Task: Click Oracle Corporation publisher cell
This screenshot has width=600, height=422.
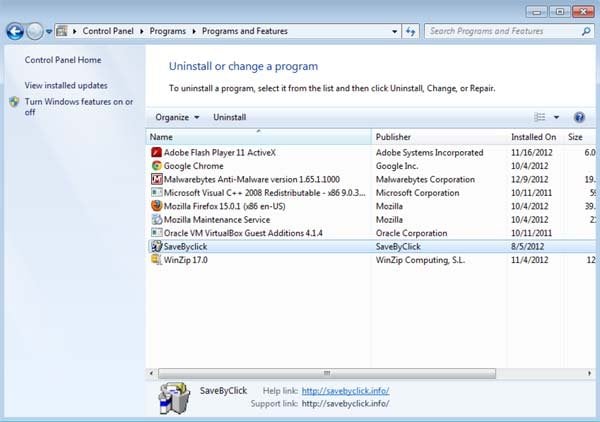Action: click(x=411, y=233)
